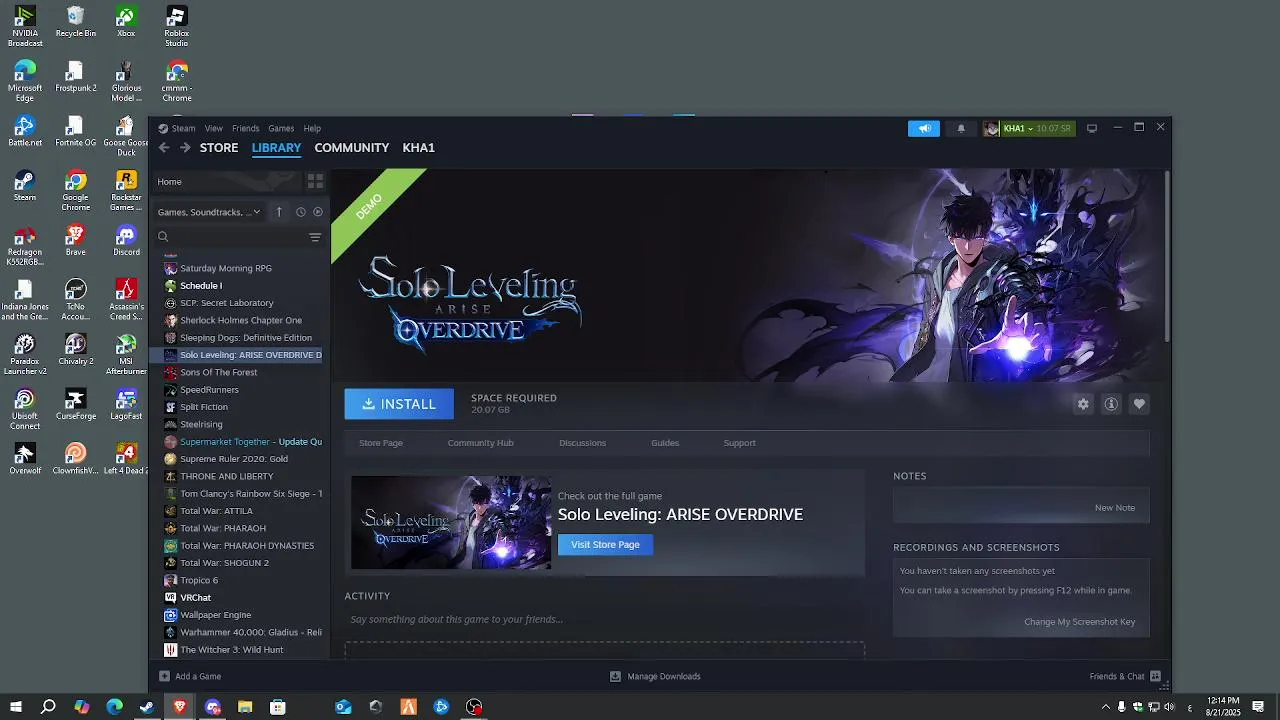Screen dimensions: 1280x720
Task: Open the View menu
Action: click(x=214, y=128)
